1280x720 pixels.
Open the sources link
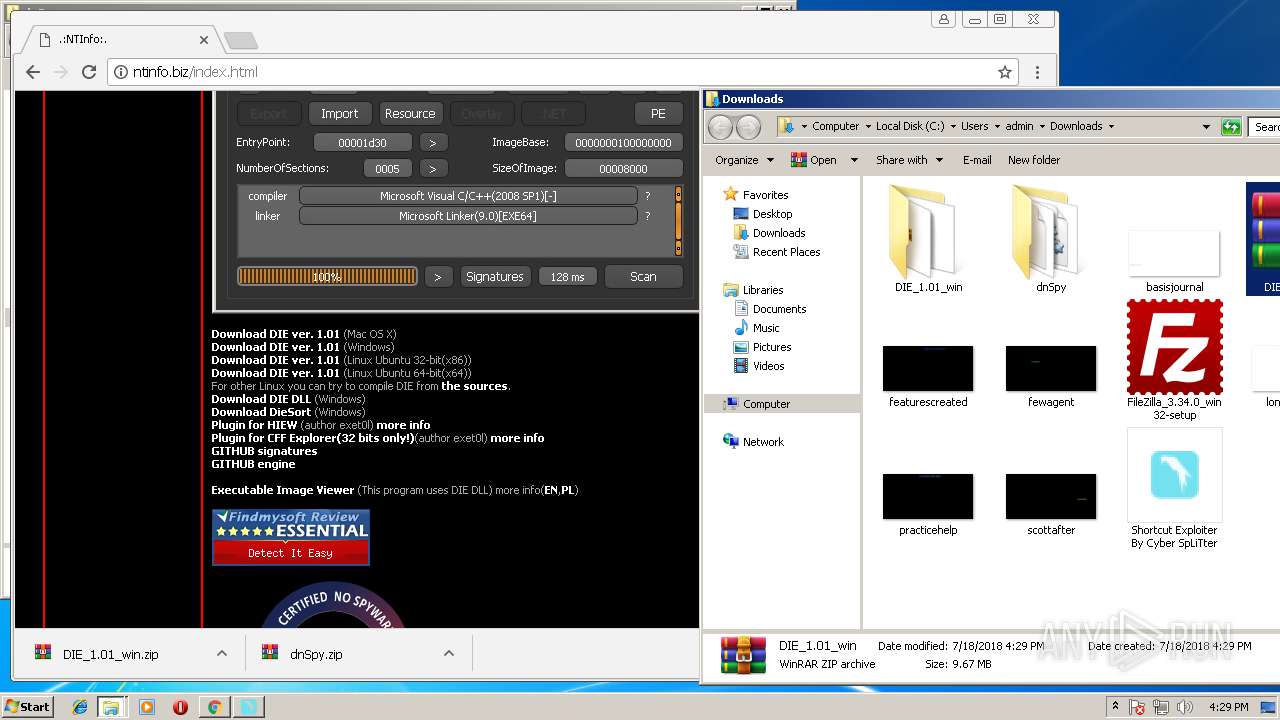tap(474, 386)
